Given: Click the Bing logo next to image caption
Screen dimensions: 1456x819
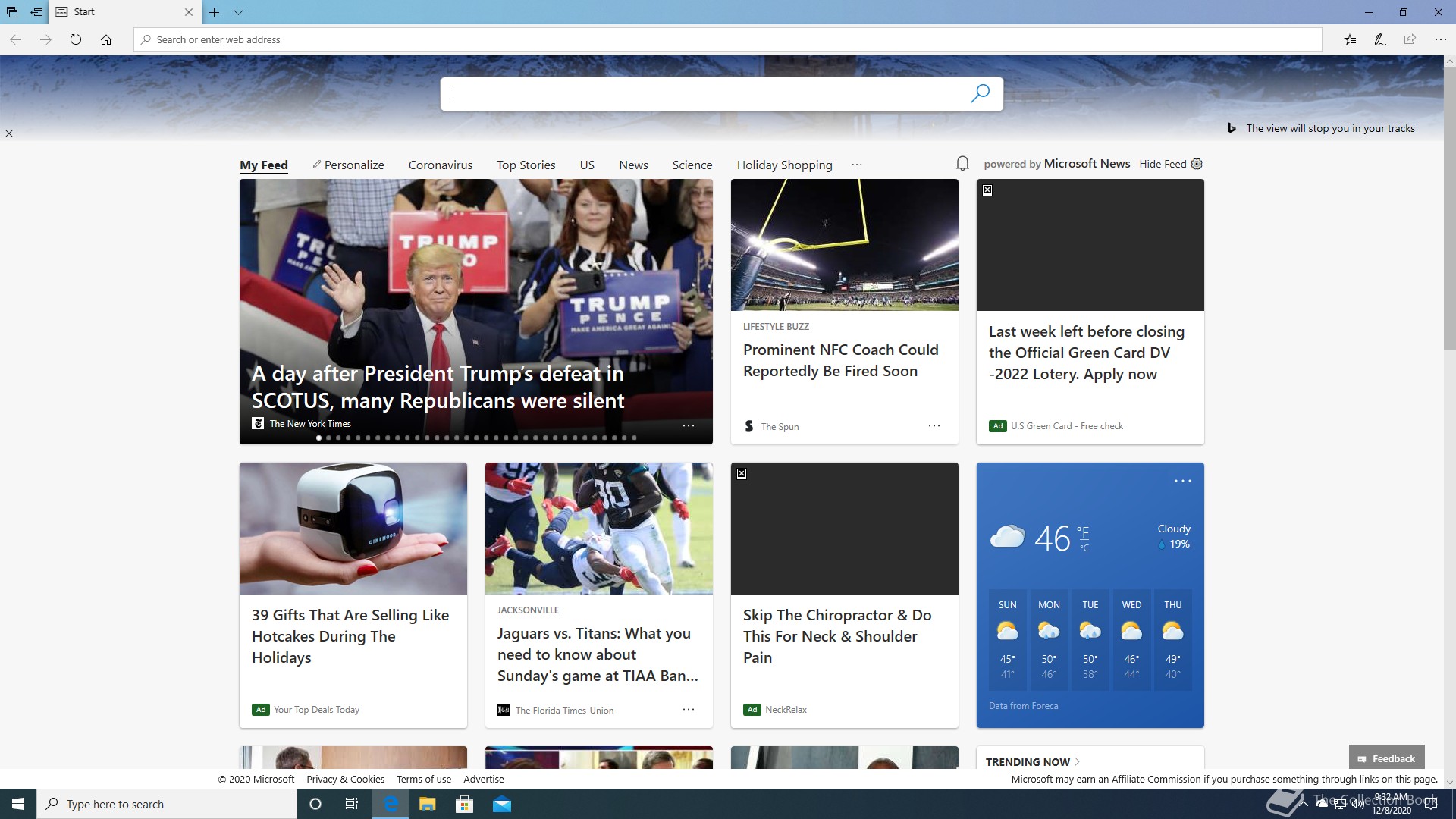Looking at the screenshot, I should coord(1232,128).
